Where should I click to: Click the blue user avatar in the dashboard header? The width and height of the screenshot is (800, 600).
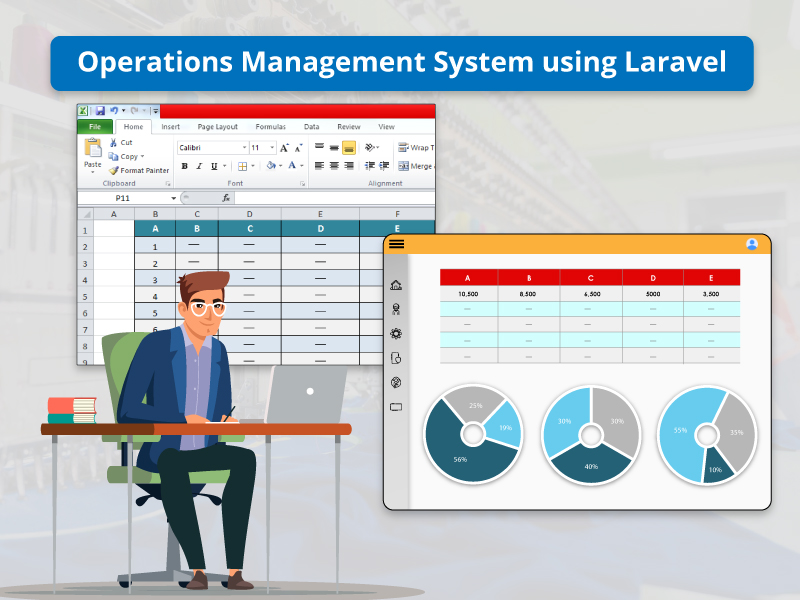(x=752, y=243)
